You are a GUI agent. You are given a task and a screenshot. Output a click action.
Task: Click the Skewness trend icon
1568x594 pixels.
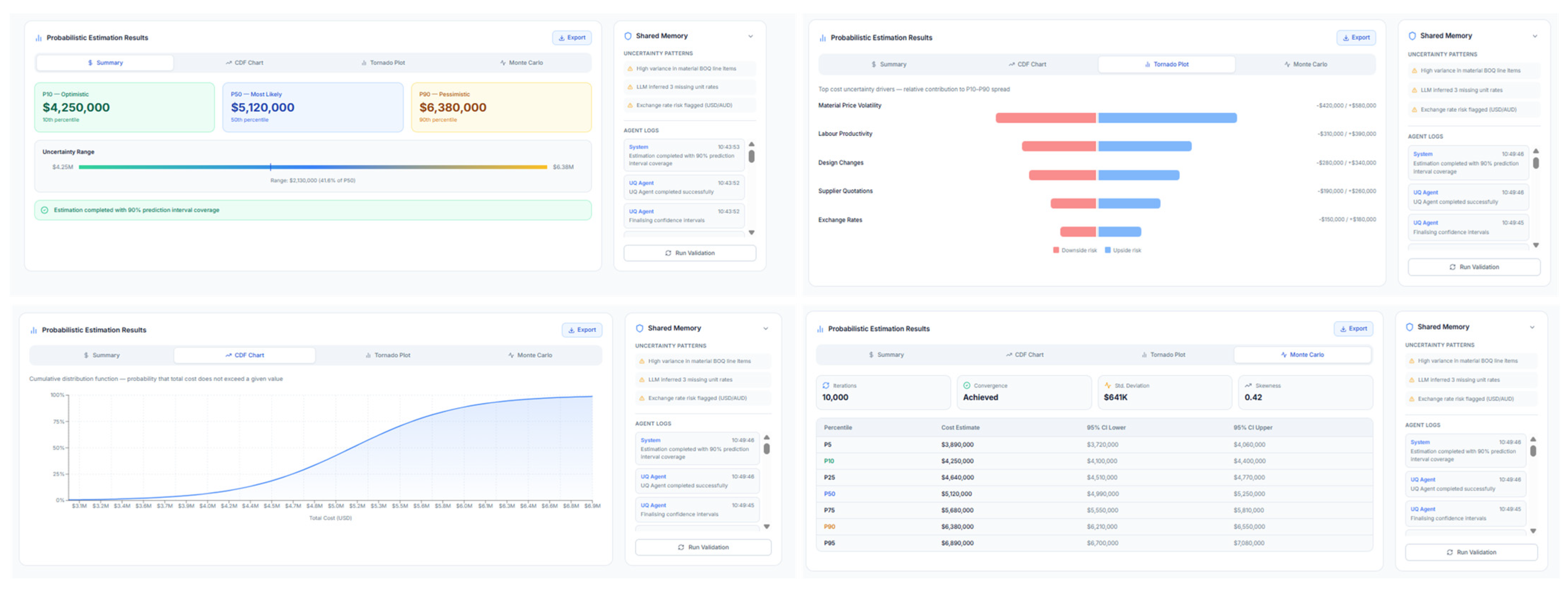tap(1248, 386)
